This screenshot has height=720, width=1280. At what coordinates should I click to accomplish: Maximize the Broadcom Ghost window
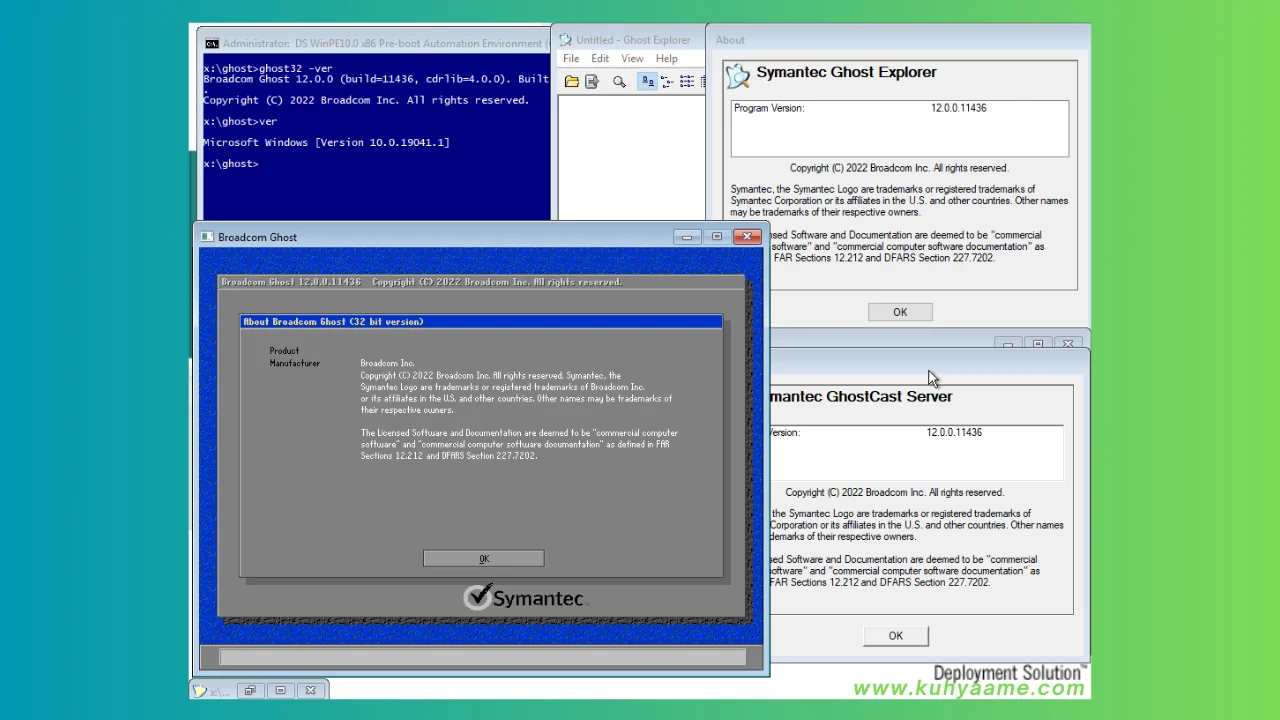pos(717,237)
